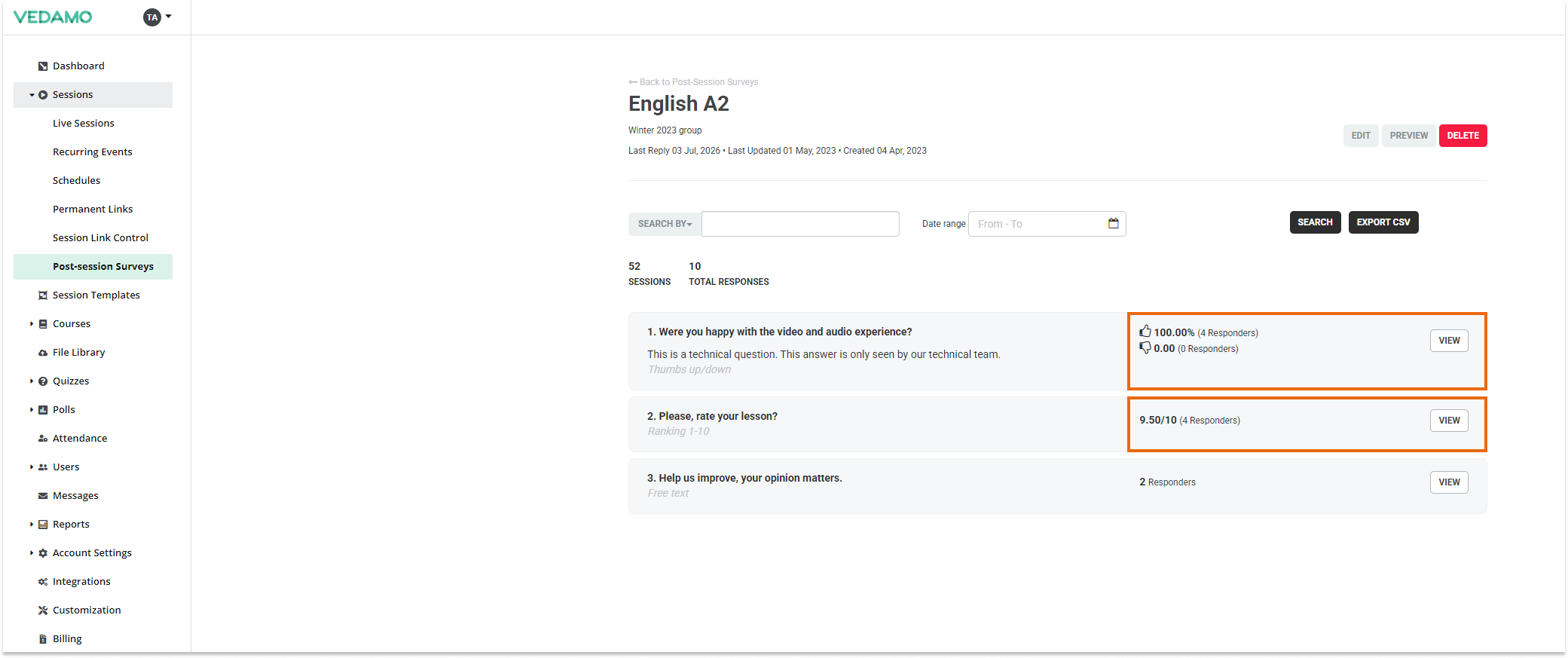Screen dimensions: 1568x658
Task: Click the Account Settings gear icon
Action: pyautogui.click(x=43, y=553)
